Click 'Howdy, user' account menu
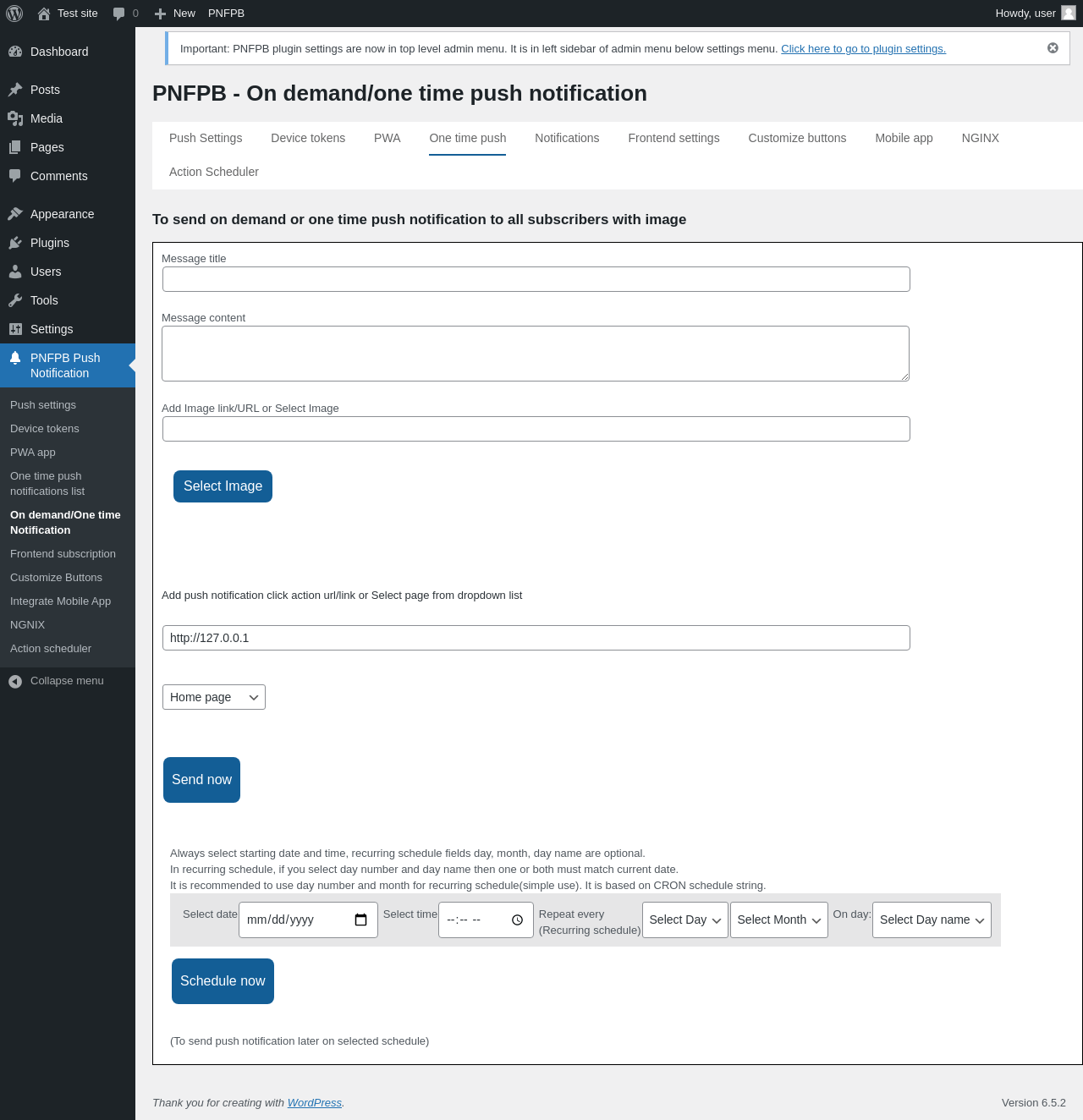 point(1034,14)
